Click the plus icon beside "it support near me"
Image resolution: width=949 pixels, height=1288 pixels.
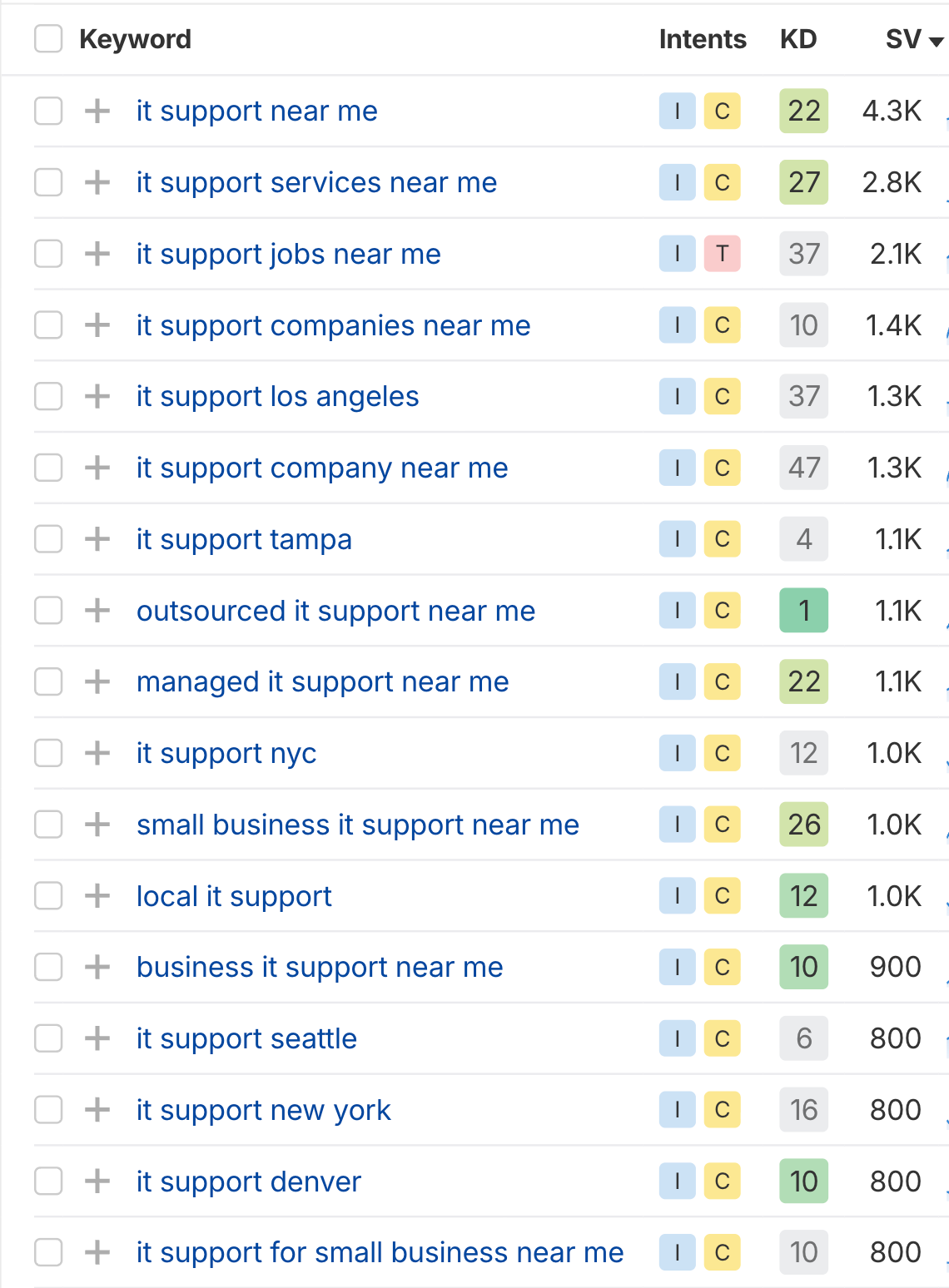[x=97, y=111]
